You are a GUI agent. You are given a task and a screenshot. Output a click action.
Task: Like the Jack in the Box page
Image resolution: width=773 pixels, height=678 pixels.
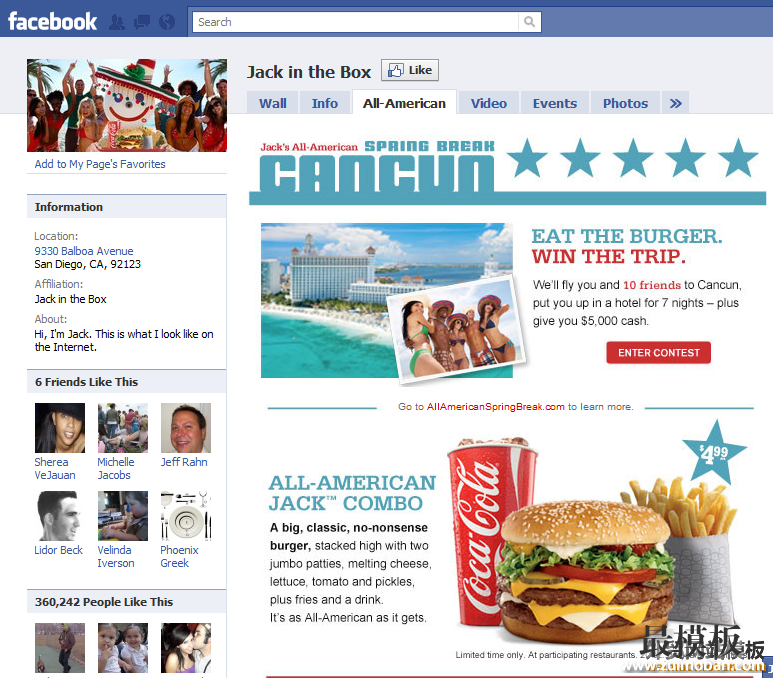pos(410,70)
